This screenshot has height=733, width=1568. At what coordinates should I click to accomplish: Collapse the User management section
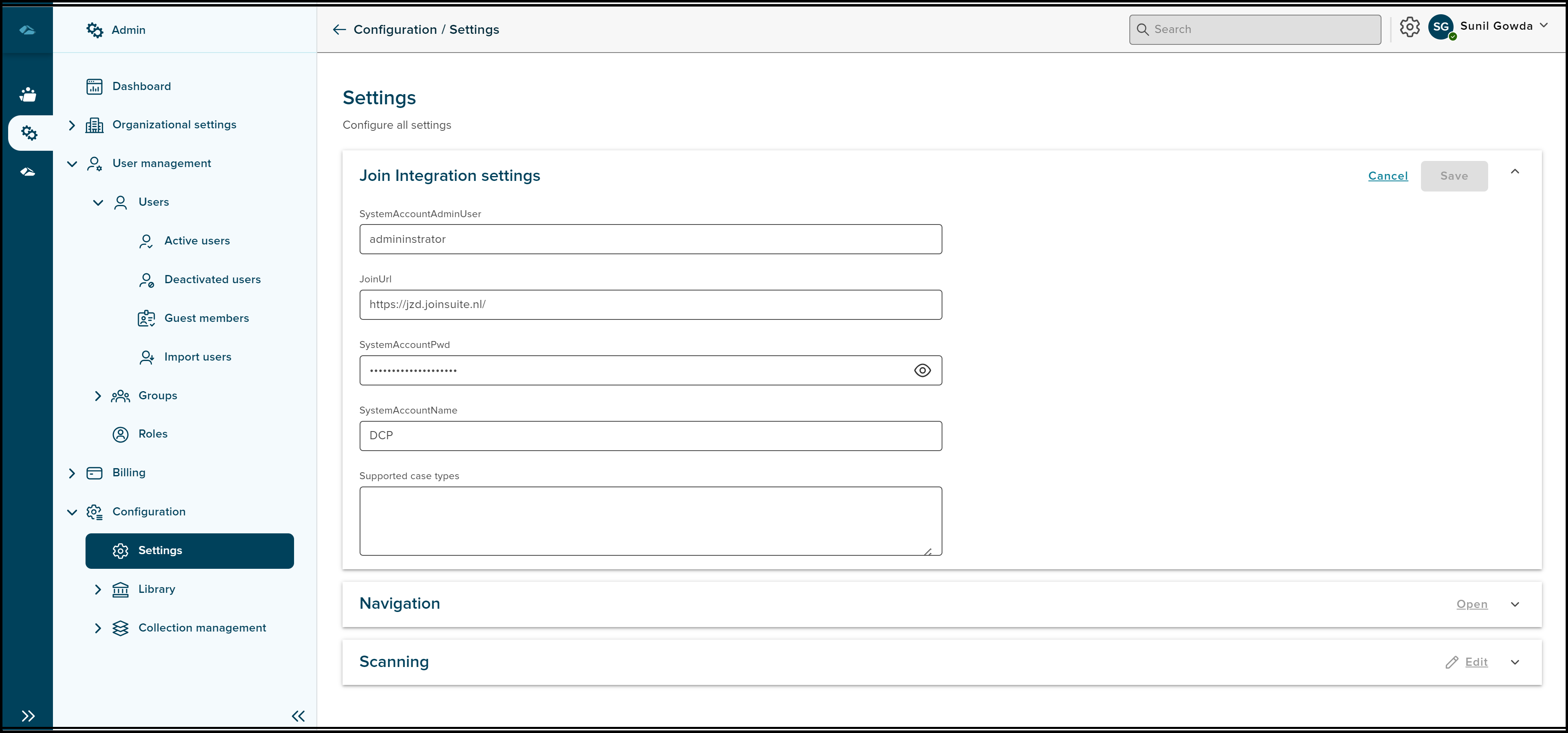pos(72,164)
